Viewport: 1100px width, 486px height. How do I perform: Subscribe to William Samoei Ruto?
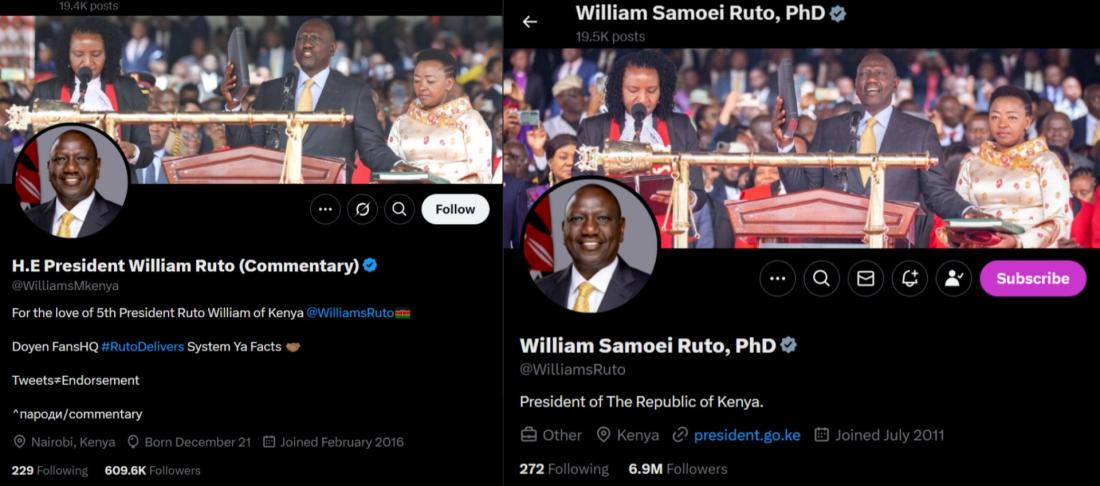(x=1033, y=278)
